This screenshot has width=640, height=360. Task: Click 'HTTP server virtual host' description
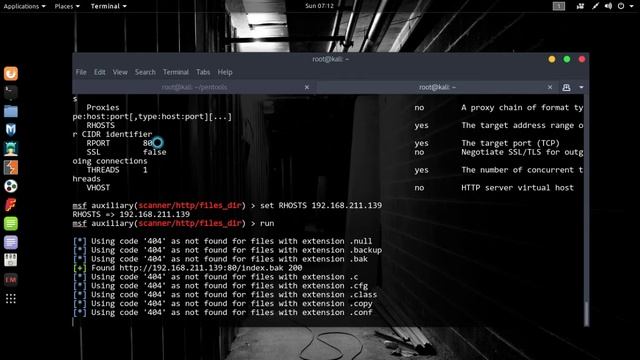(517, 188)
